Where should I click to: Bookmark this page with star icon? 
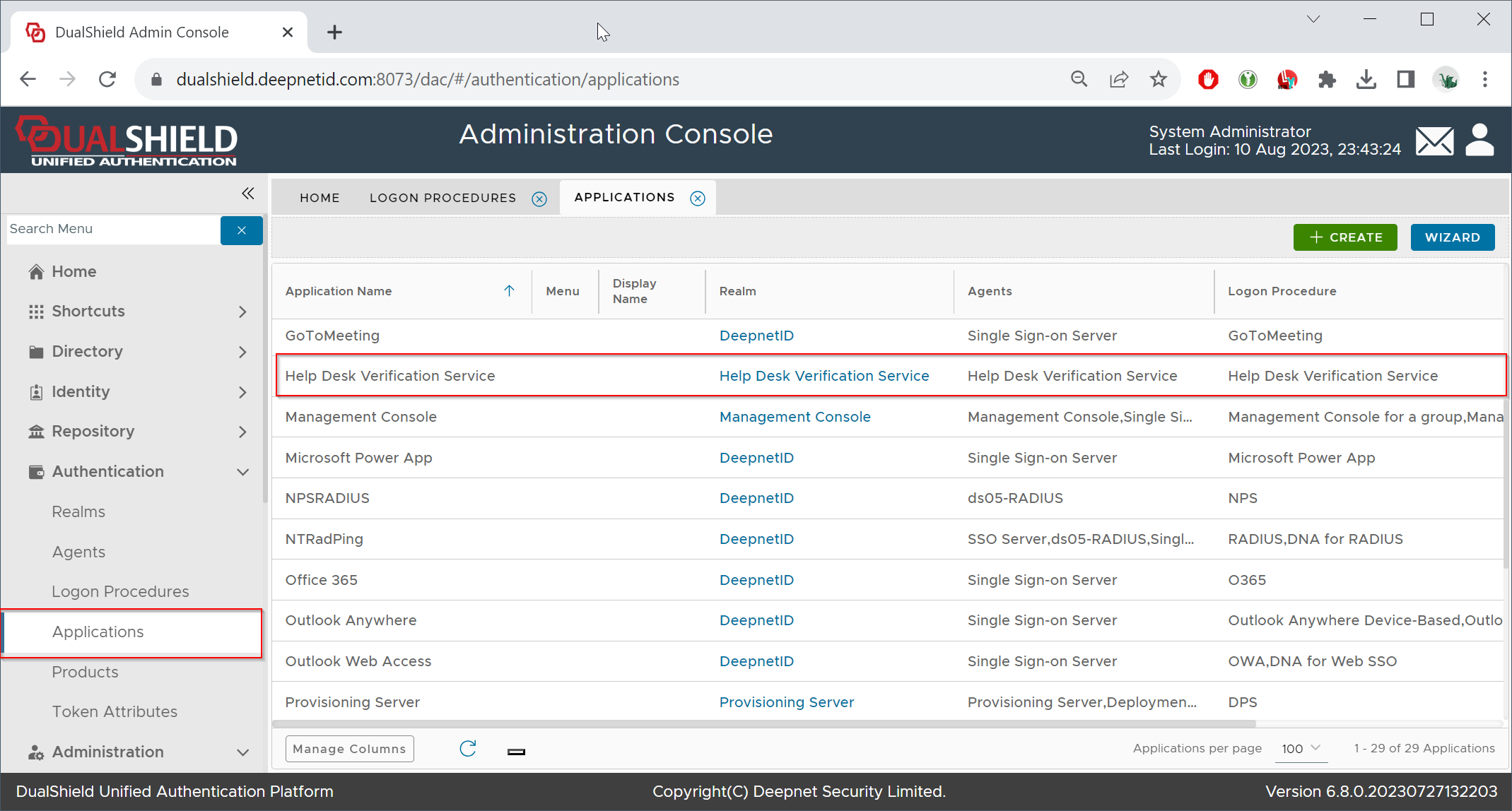[1158, 79]
